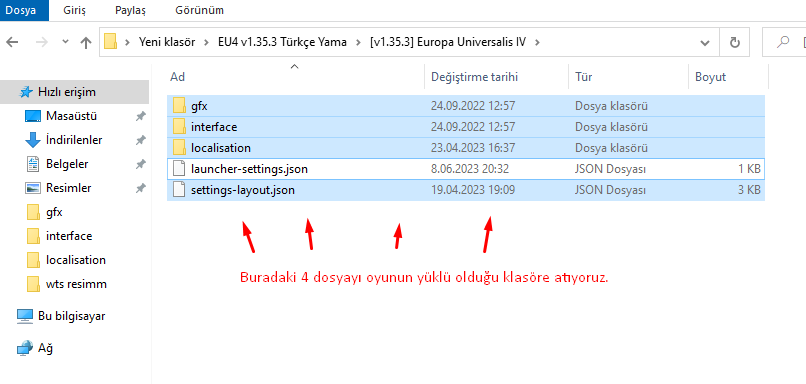Open İndirilenler in quick access
The width and height of the screenshot is (806, 384).
click(x=75, y=140)
